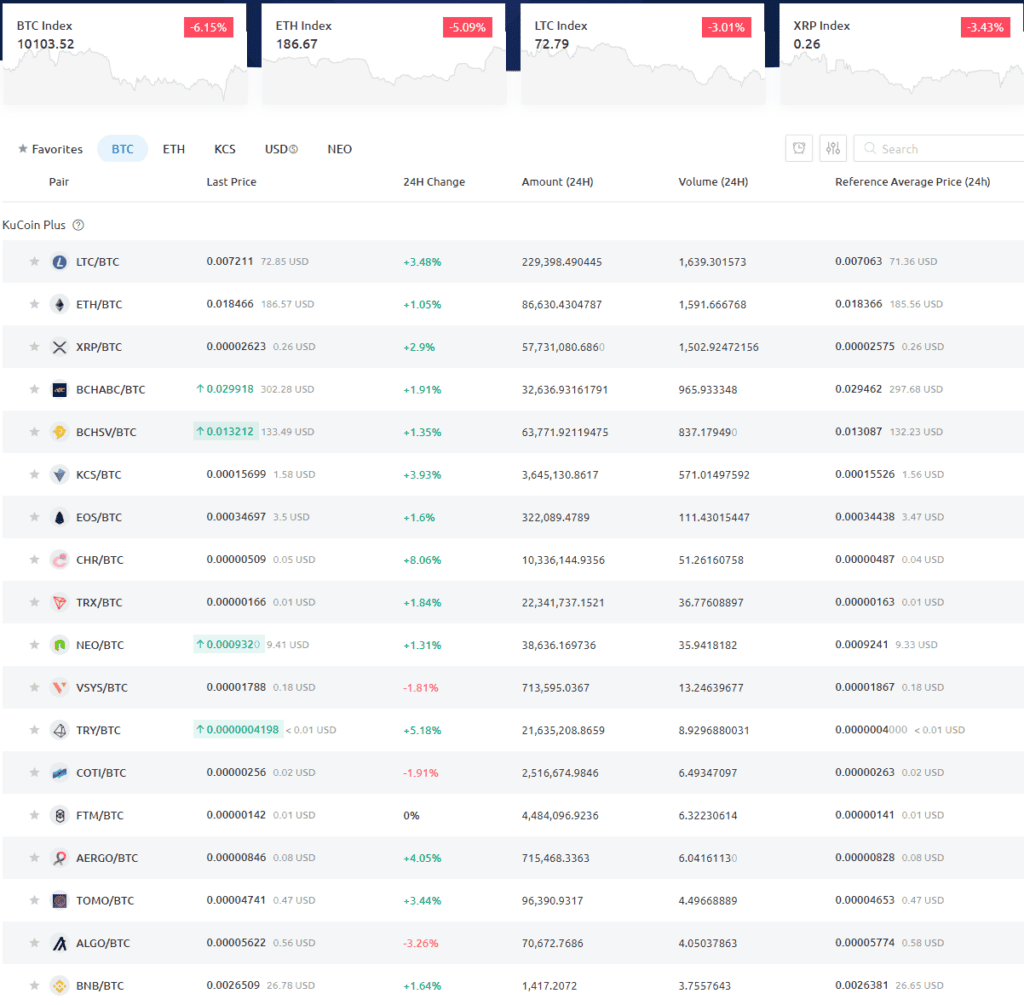Image resolution: width=1024 pixels, height=1005 pixels.
Task: Click the VSYS coin icon
Action: pyautogui.click(x=59, y=688)
